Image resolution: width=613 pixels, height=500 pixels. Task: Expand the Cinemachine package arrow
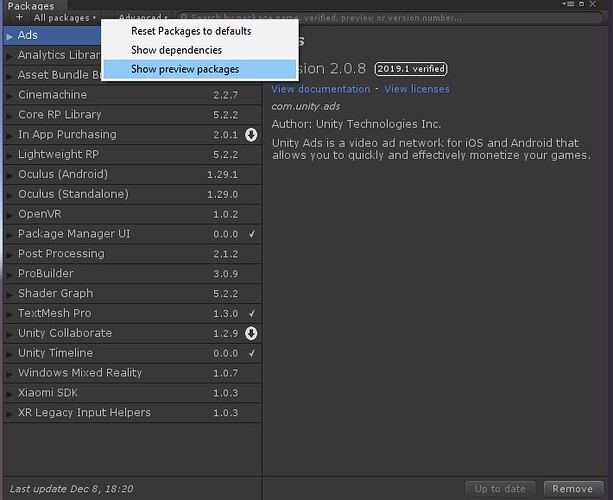(10, 95)
